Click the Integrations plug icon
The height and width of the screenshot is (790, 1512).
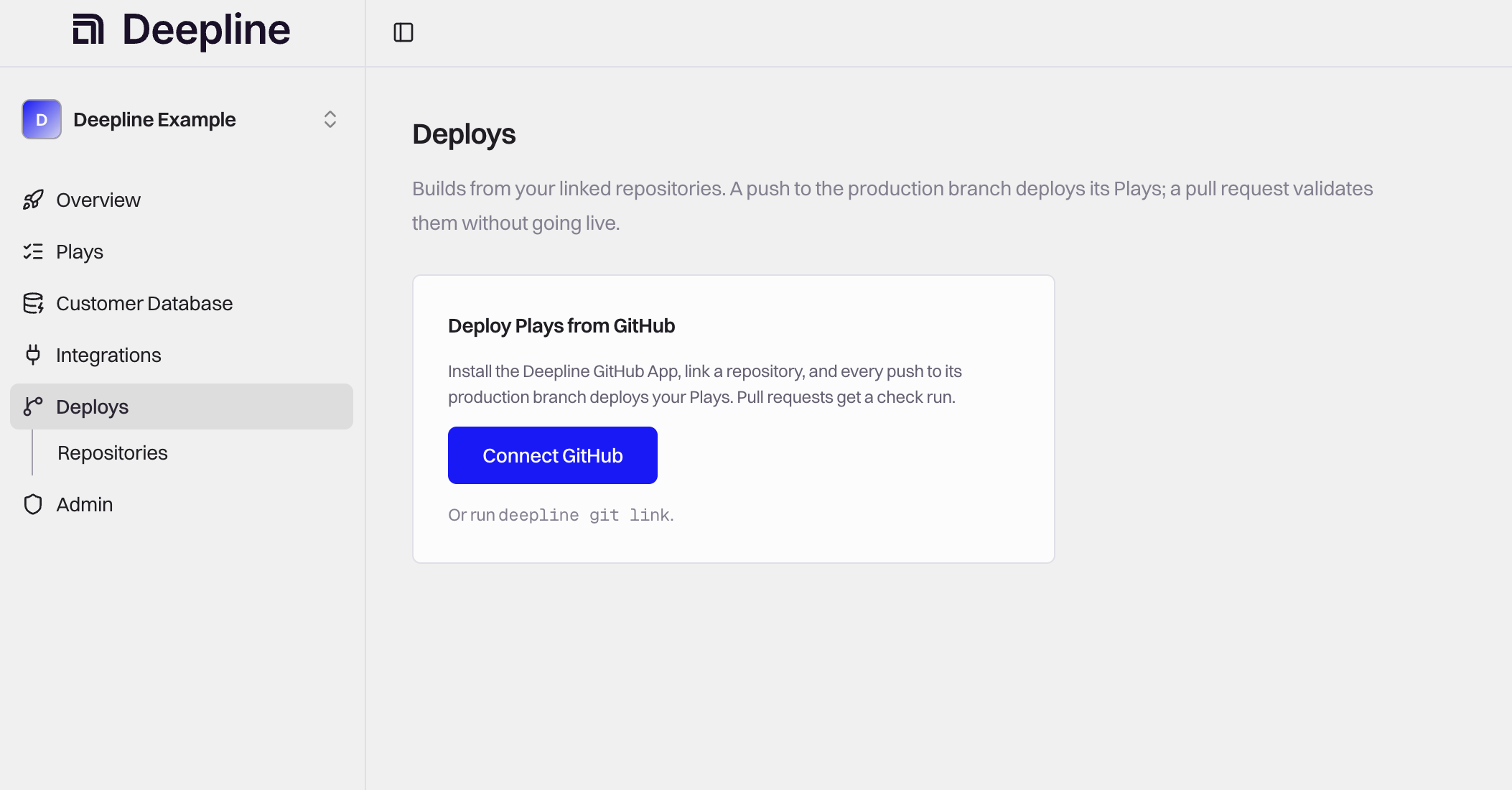[x=33, y=355]
